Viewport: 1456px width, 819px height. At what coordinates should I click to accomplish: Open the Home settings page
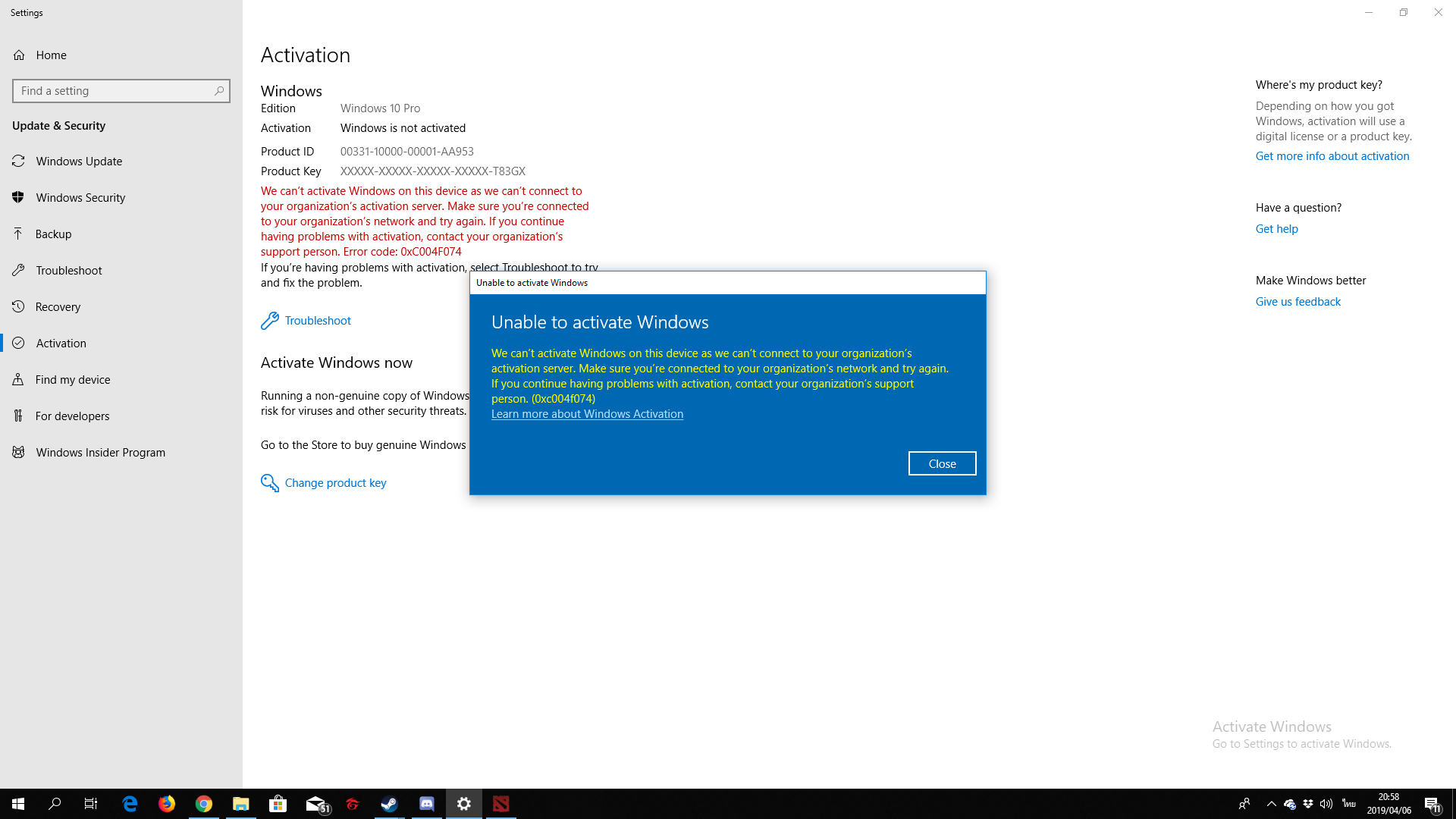click(121, 55)
